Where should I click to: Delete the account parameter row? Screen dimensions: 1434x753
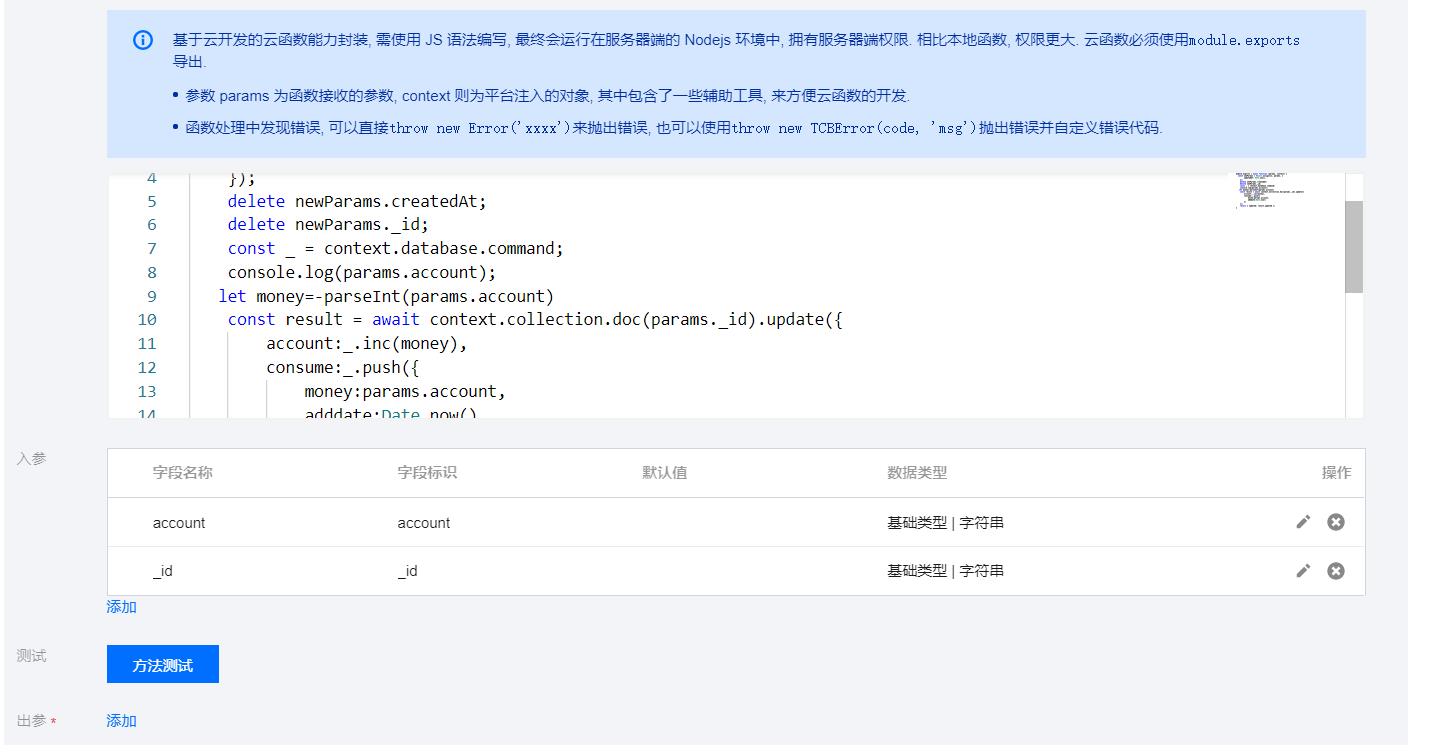[x=1336, y=522]
